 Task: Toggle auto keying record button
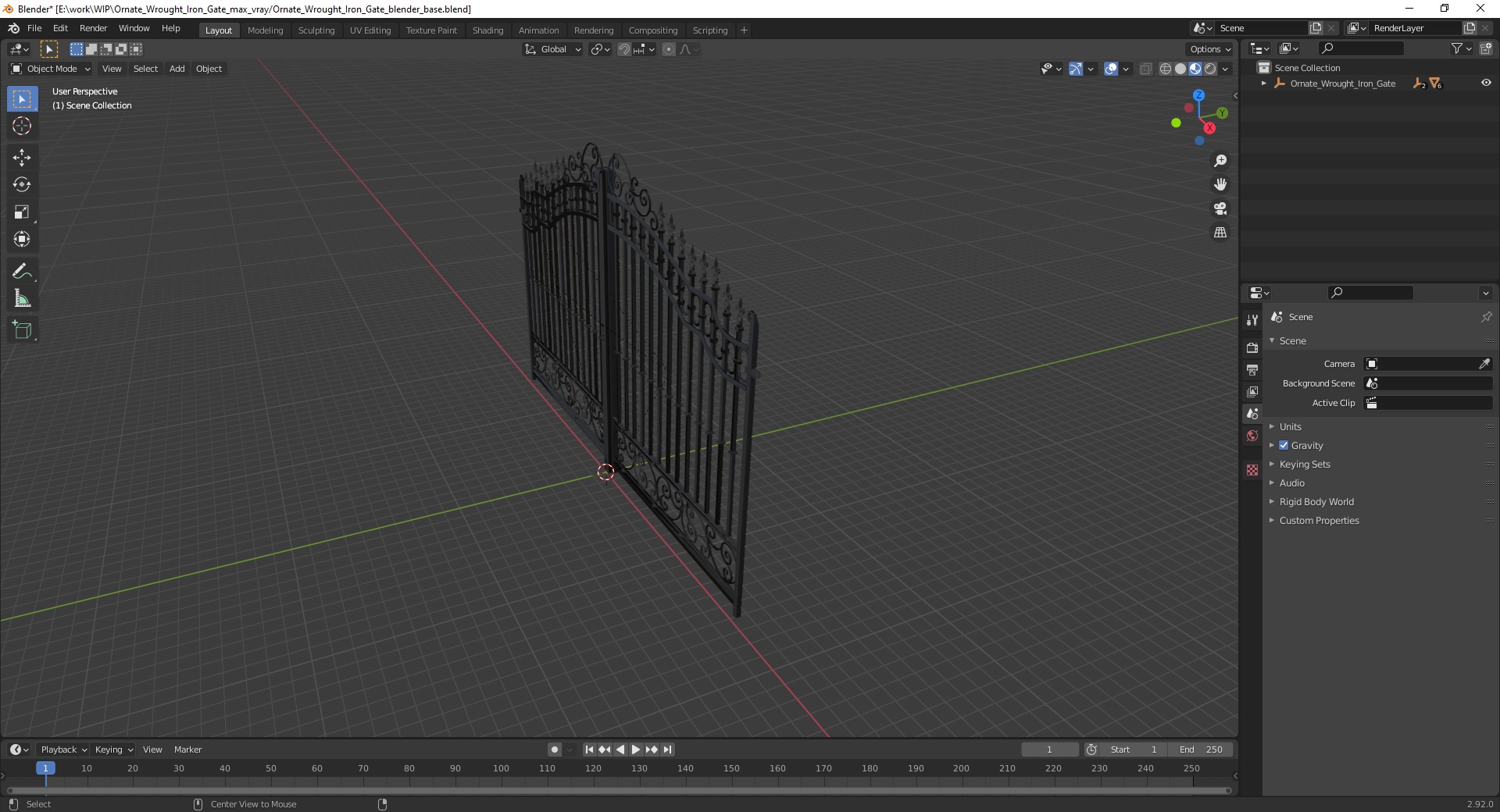(555, 750)
